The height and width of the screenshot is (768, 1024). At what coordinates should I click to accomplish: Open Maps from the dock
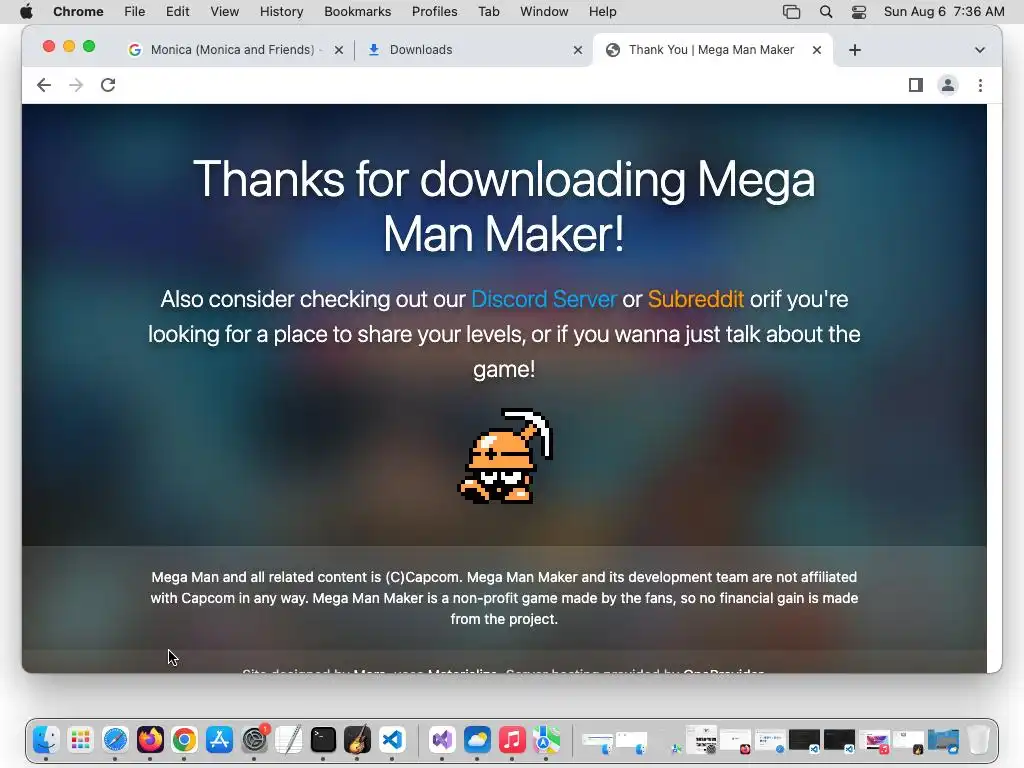(547, 740)
